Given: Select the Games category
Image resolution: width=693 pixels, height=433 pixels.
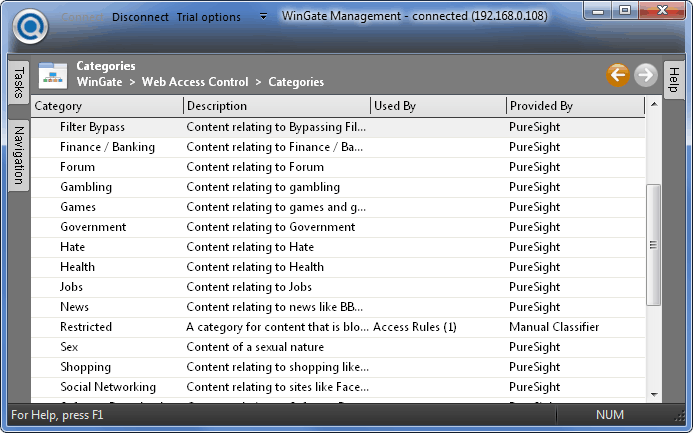Looking at the screenshot, I should tap(338, 207).
